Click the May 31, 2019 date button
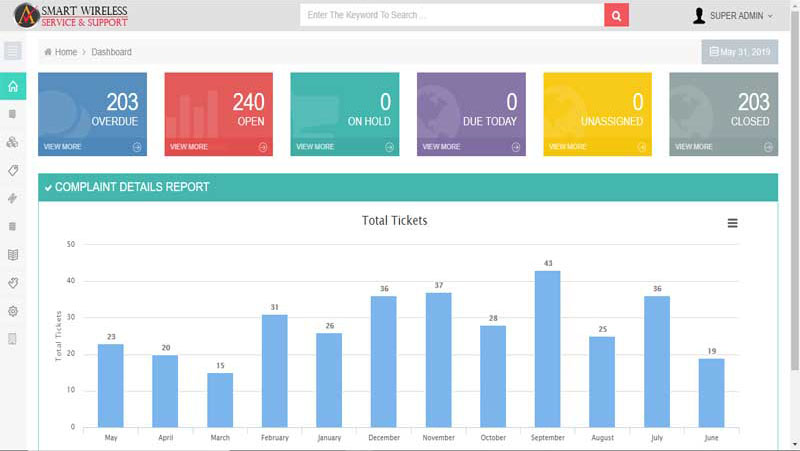 pyautogui.click(x=739, y=52)
